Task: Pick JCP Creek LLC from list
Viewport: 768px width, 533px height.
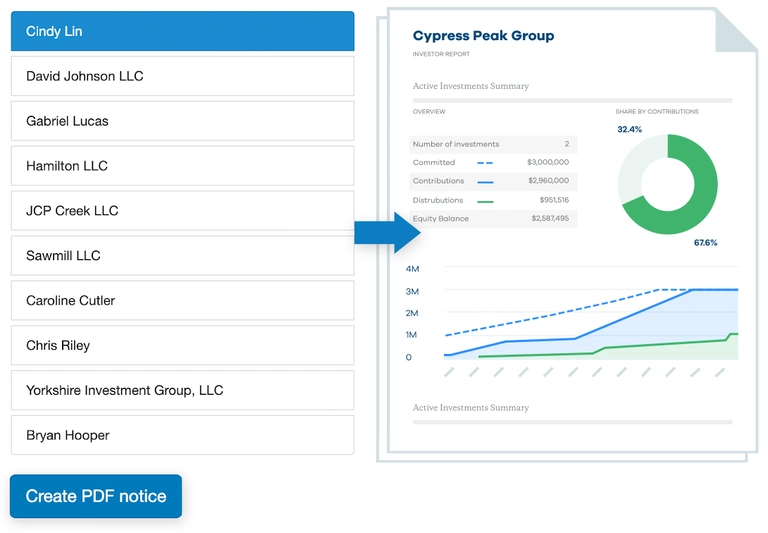Action: [182, 211]
